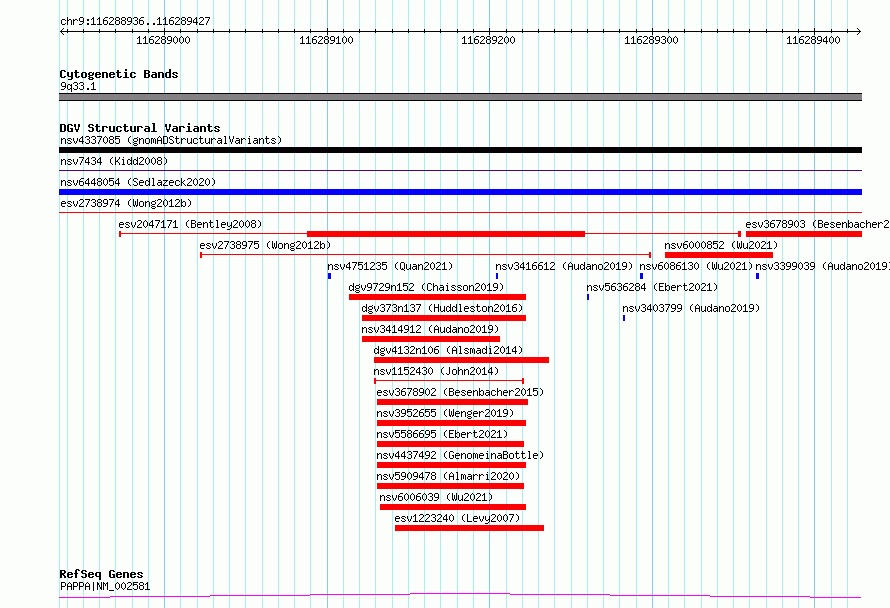
Task: Select the small blue nsv3399039 marker
Action: click(757, 276)
